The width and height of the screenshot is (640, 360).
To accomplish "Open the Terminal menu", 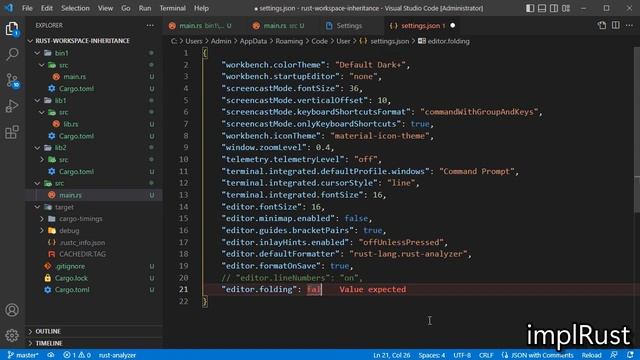I will click(x=173, y=8).
